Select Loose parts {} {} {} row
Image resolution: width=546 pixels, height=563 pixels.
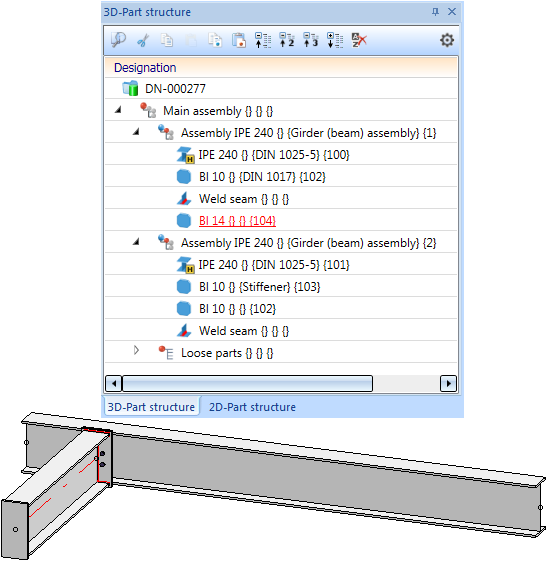tap(281, 353)
